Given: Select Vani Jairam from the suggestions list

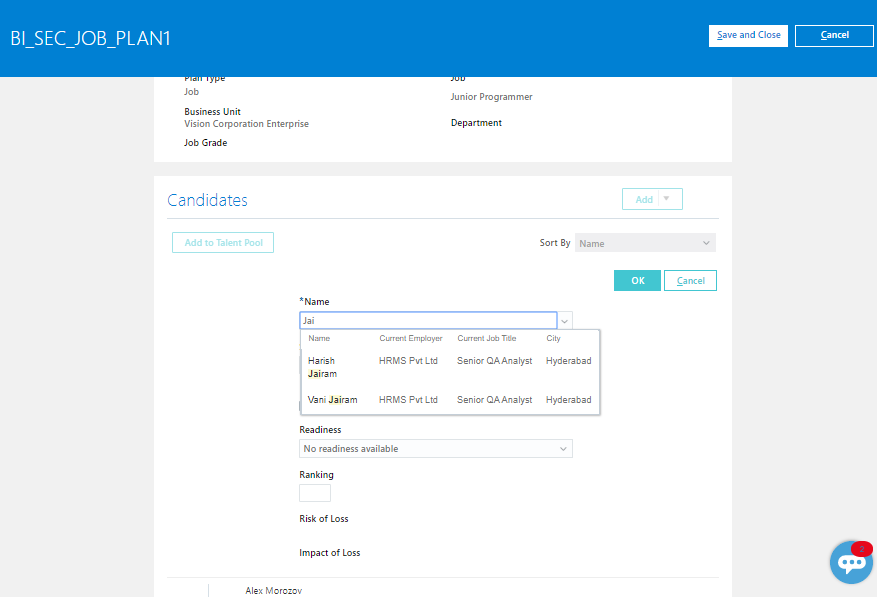Looking at the screenshot, I should (x=332, y=399).
